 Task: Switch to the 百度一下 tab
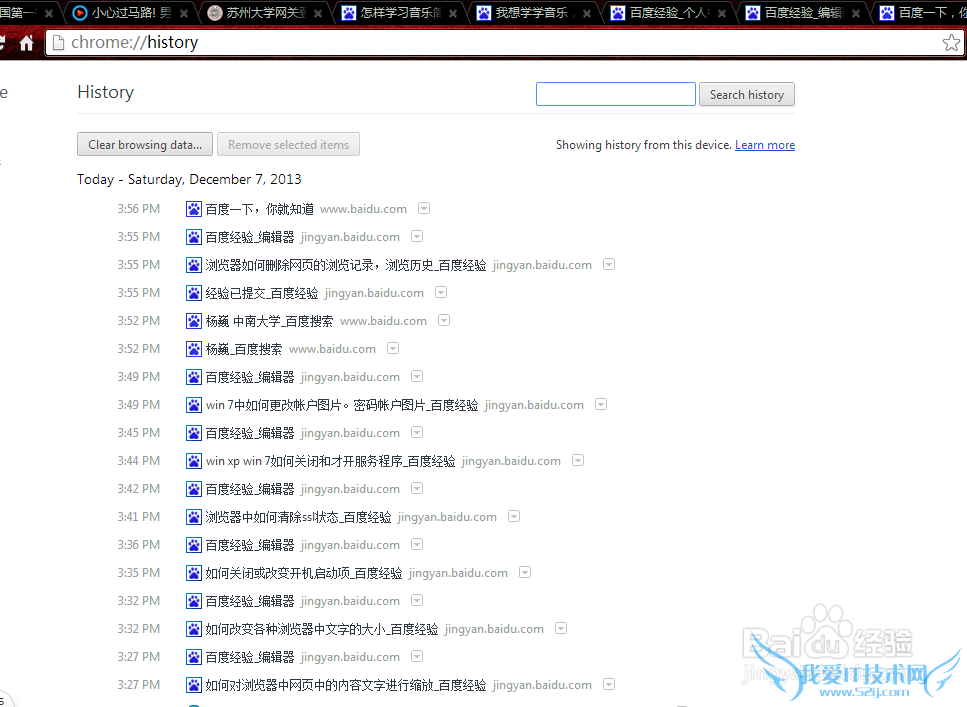[x=922, y=12]
